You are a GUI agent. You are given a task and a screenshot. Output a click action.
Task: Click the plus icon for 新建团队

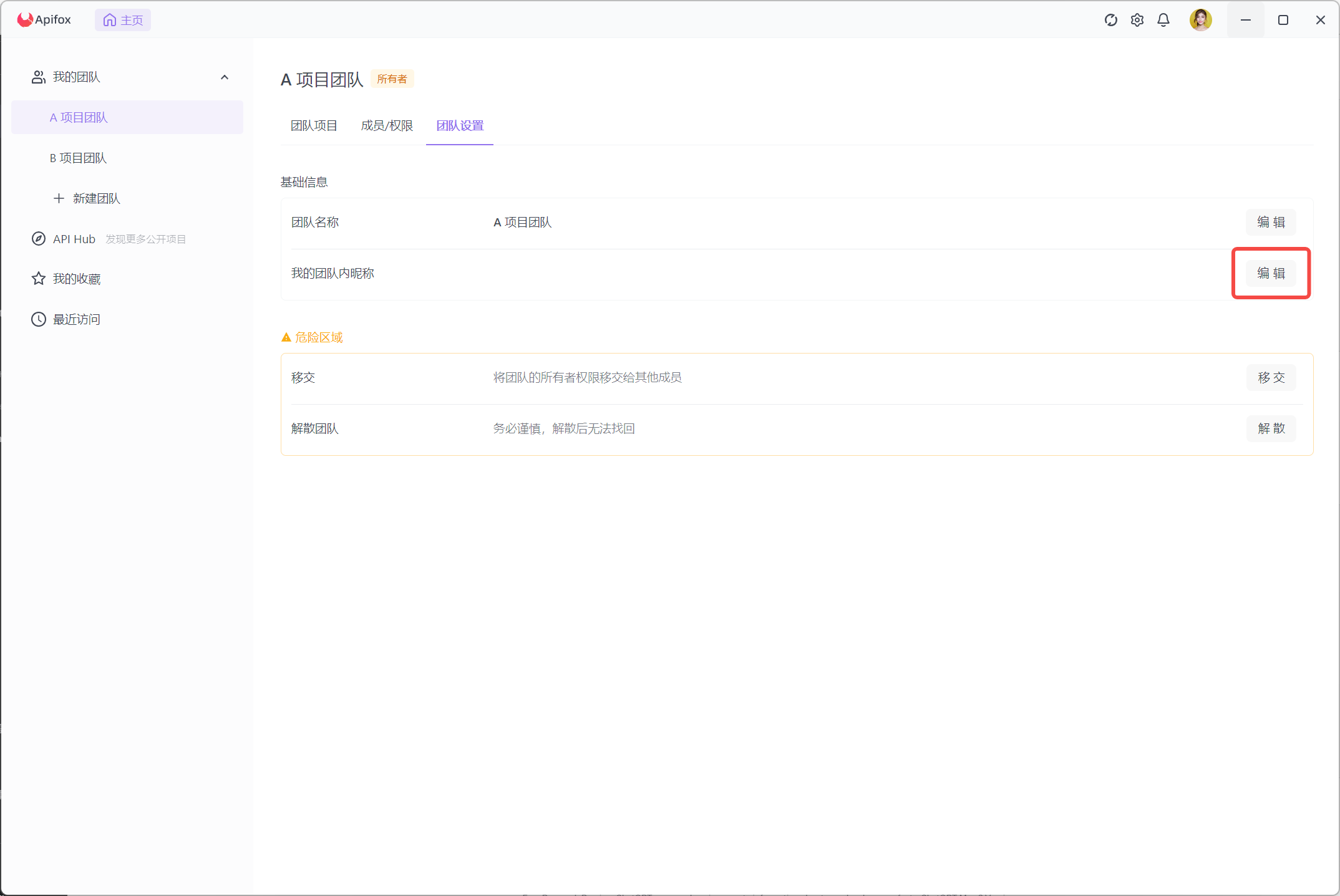[59, 198]
